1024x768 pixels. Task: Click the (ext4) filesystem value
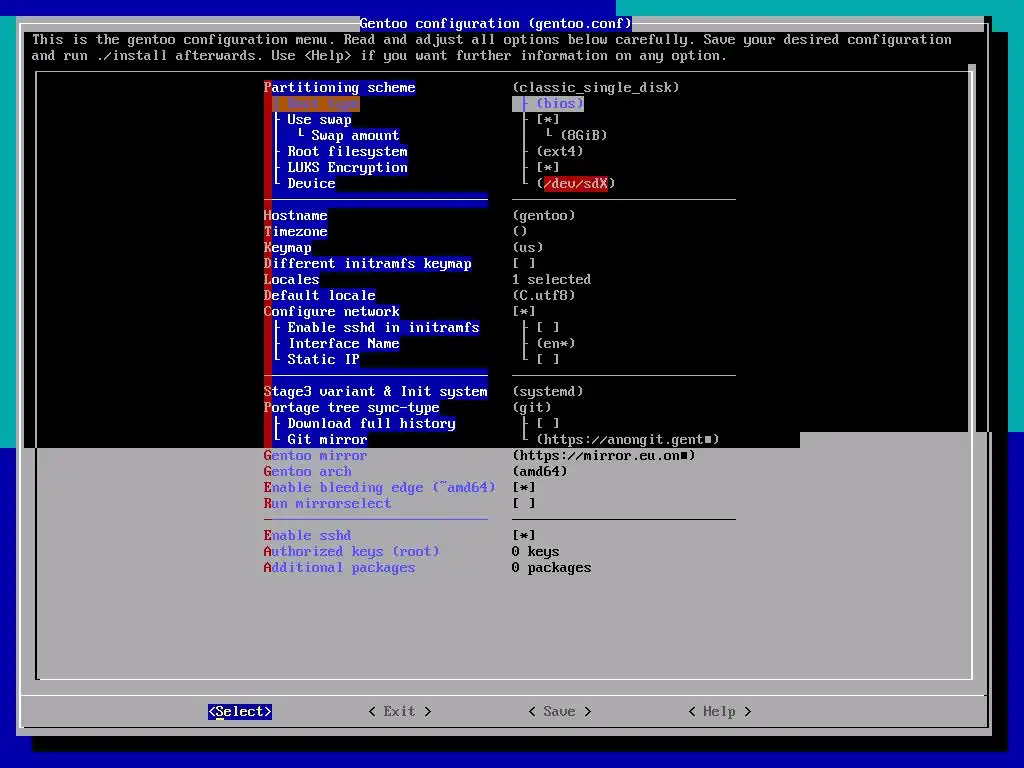click(560, 152)
